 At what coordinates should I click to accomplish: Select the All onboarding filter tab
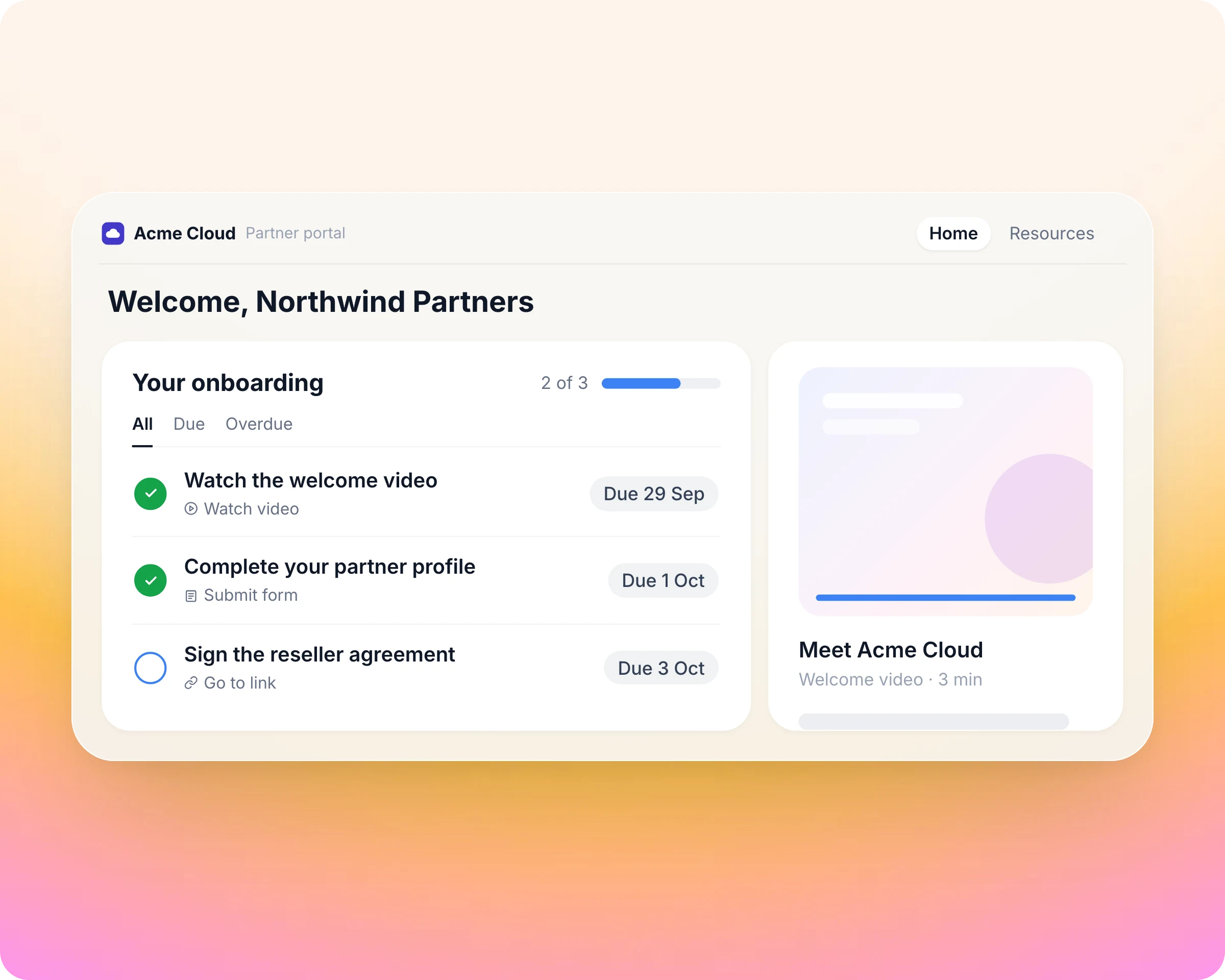click(x=142, y=424)
